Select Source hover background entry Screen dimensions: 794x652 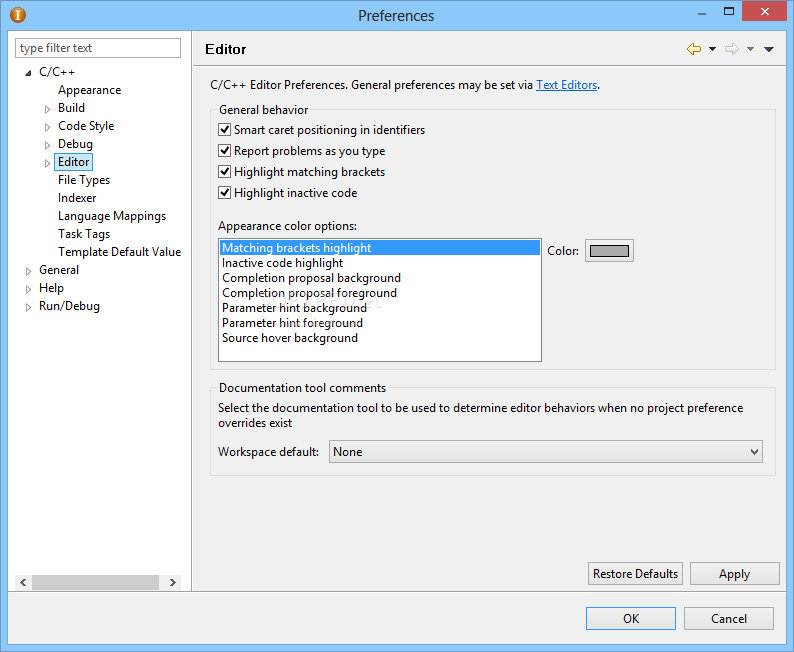(380, 338)
